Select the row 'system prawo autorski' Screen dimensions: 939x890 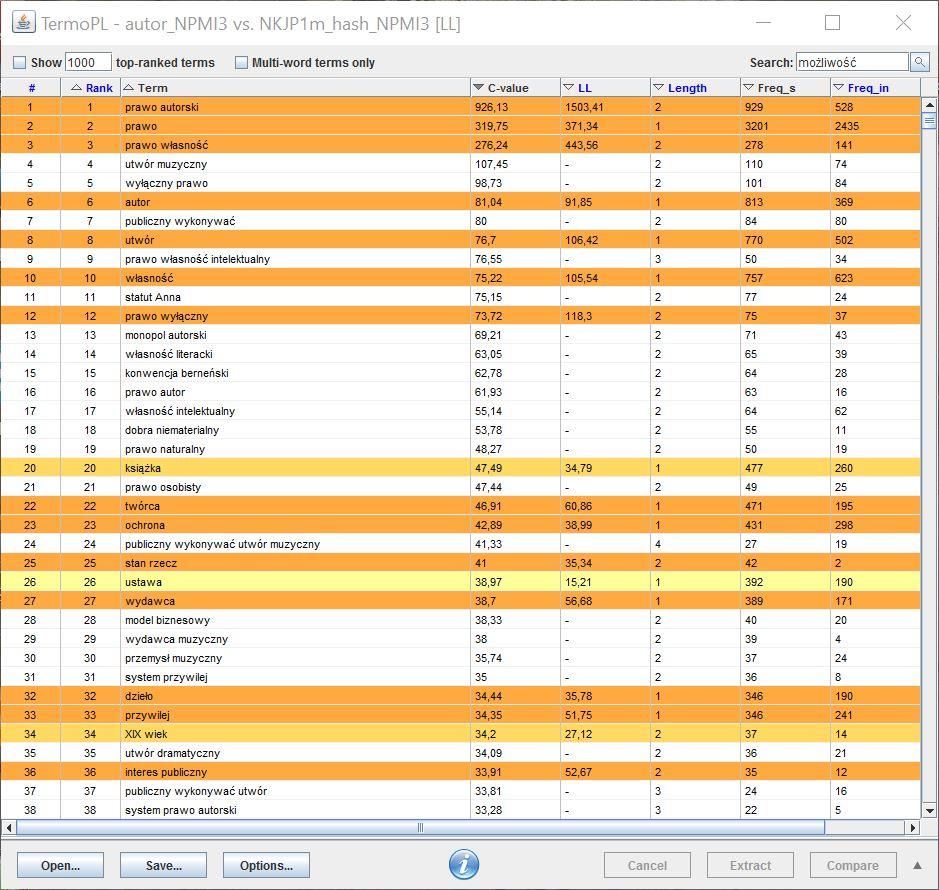(x=461, y=810)
